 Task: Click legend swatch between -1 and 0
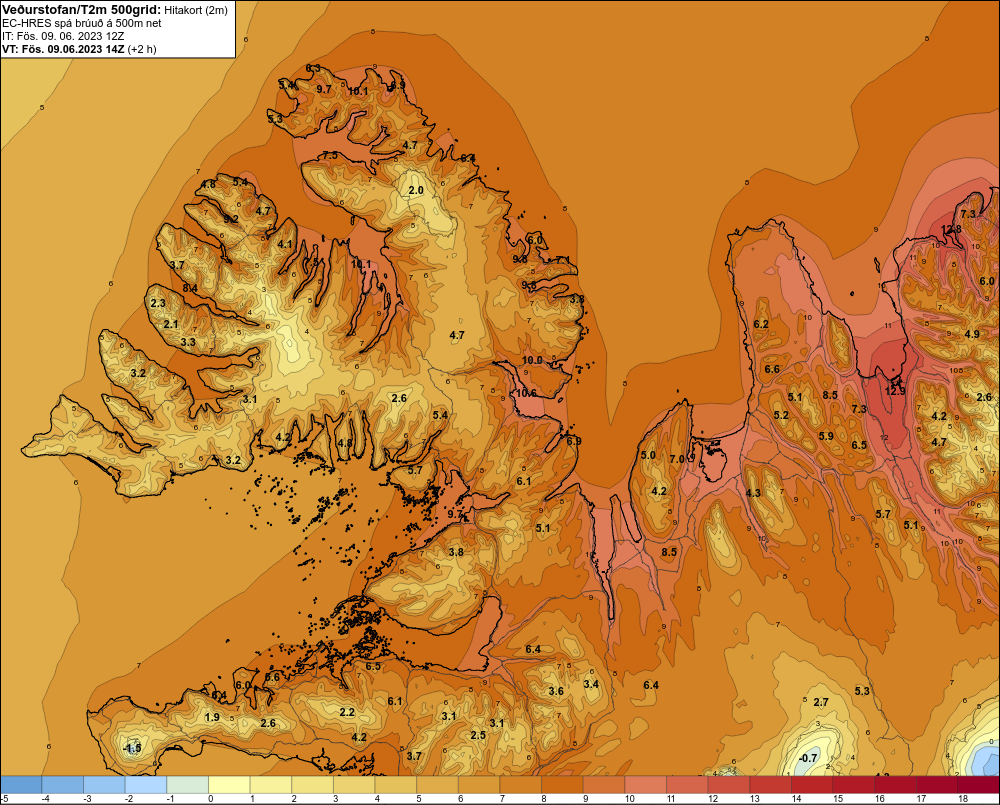[x=188, y=784]
